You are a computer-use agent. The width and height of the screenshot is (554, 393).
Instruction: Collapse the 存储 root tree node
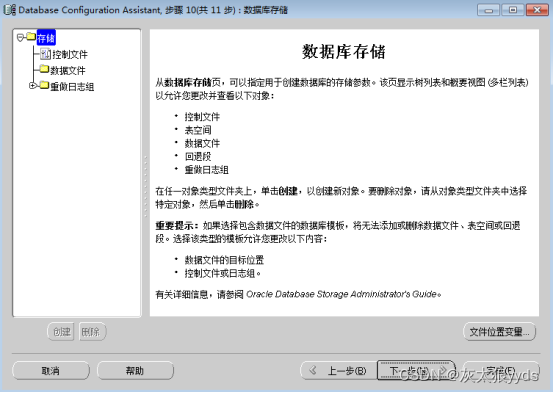[x=20, y=37]
